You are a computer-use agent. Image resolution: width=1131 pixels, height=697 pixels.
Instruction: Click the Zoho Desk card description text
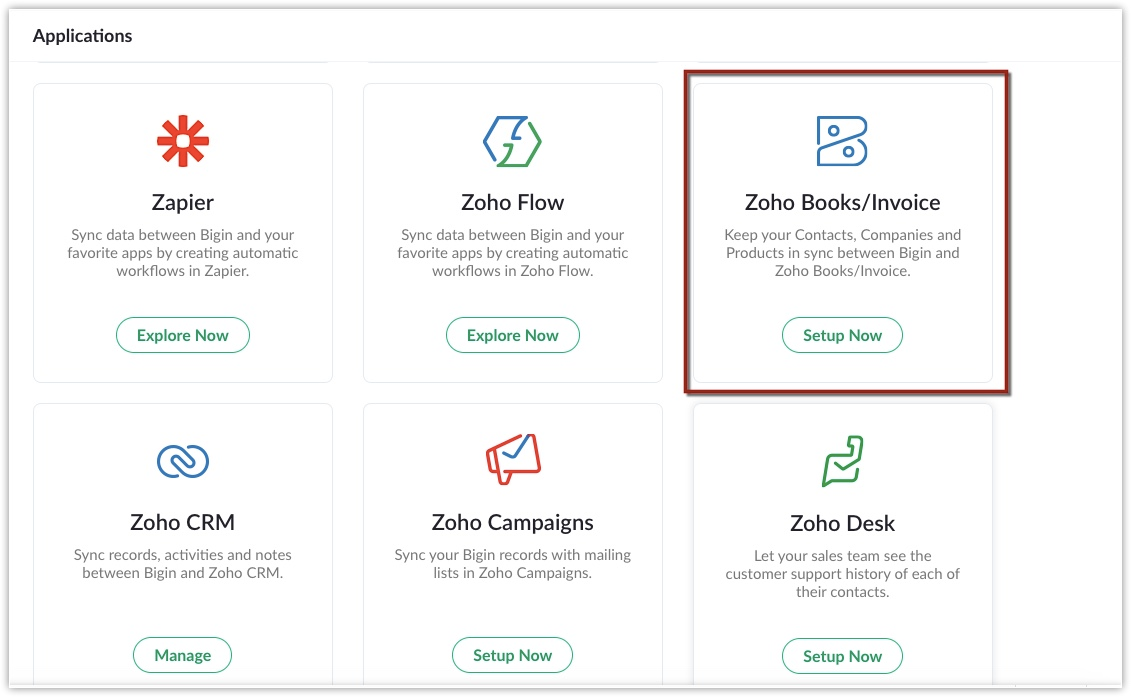[x=842, y=574]
